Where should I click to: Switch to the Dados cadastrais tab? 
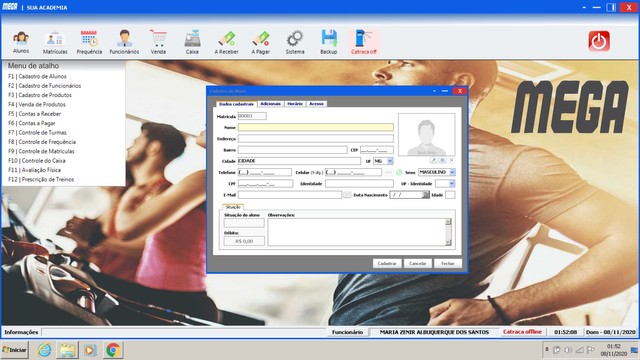236,104
